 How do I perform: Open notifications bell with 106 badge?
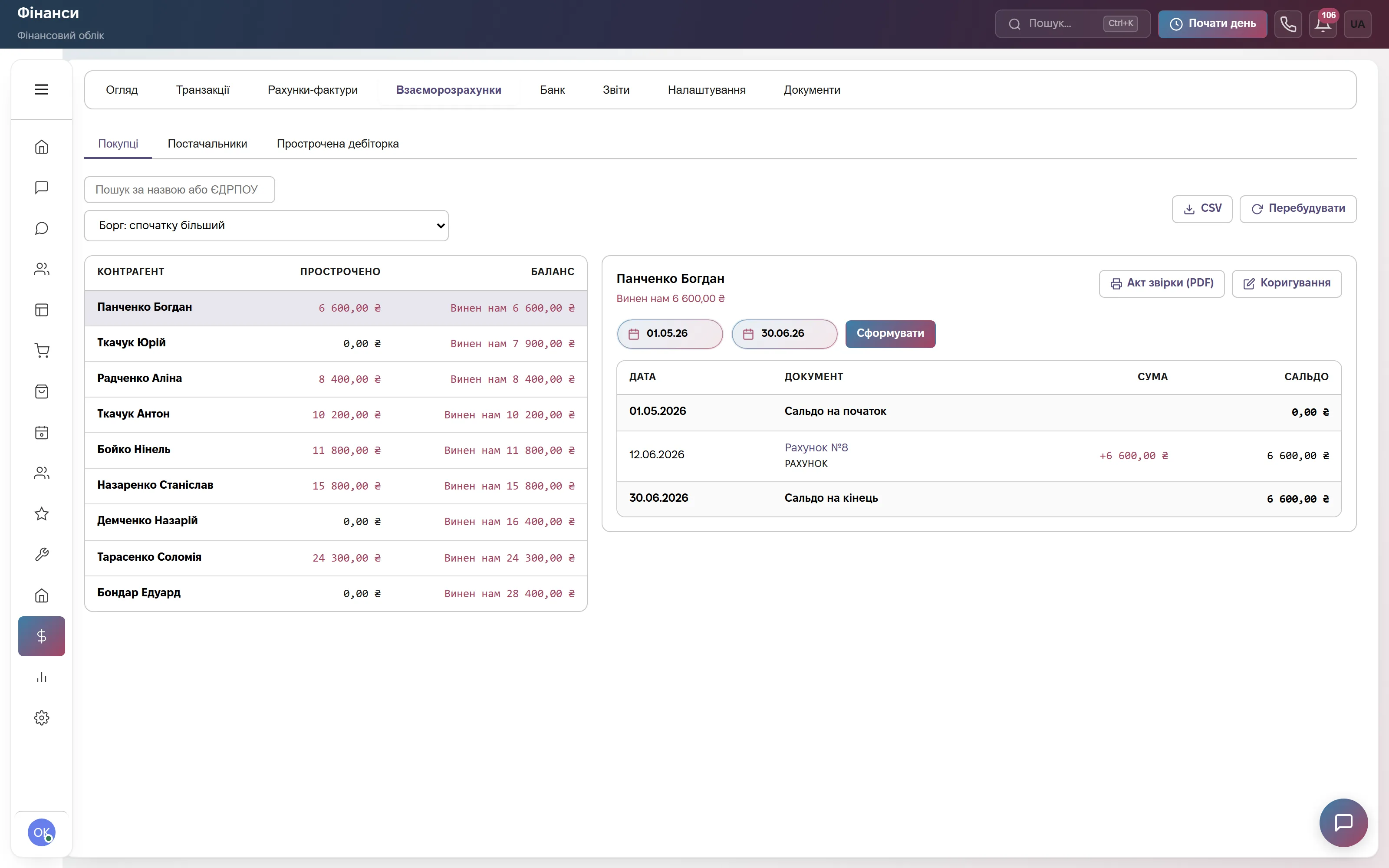coord(1323,24)
